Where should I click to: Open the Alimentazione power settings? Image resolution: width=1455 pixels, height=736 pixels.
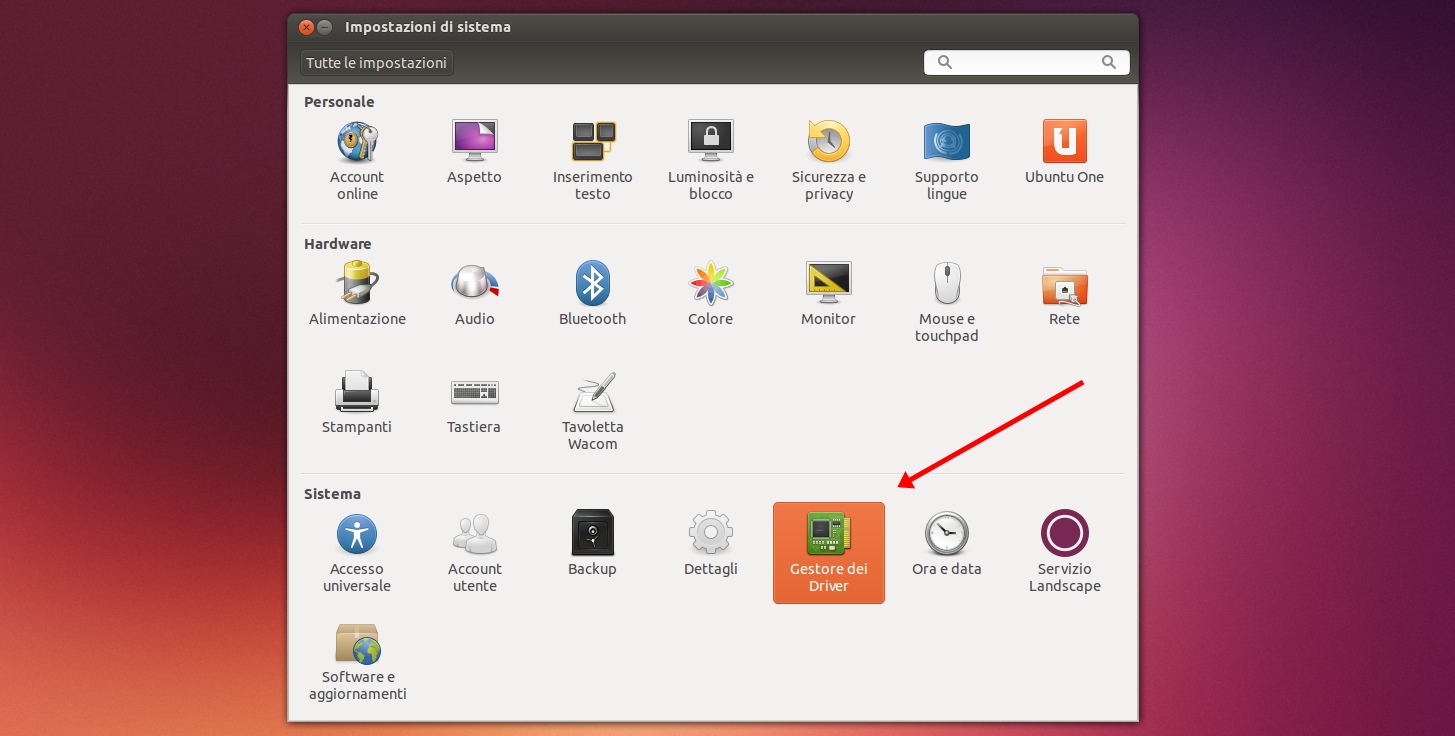click(x=356, y=292)
